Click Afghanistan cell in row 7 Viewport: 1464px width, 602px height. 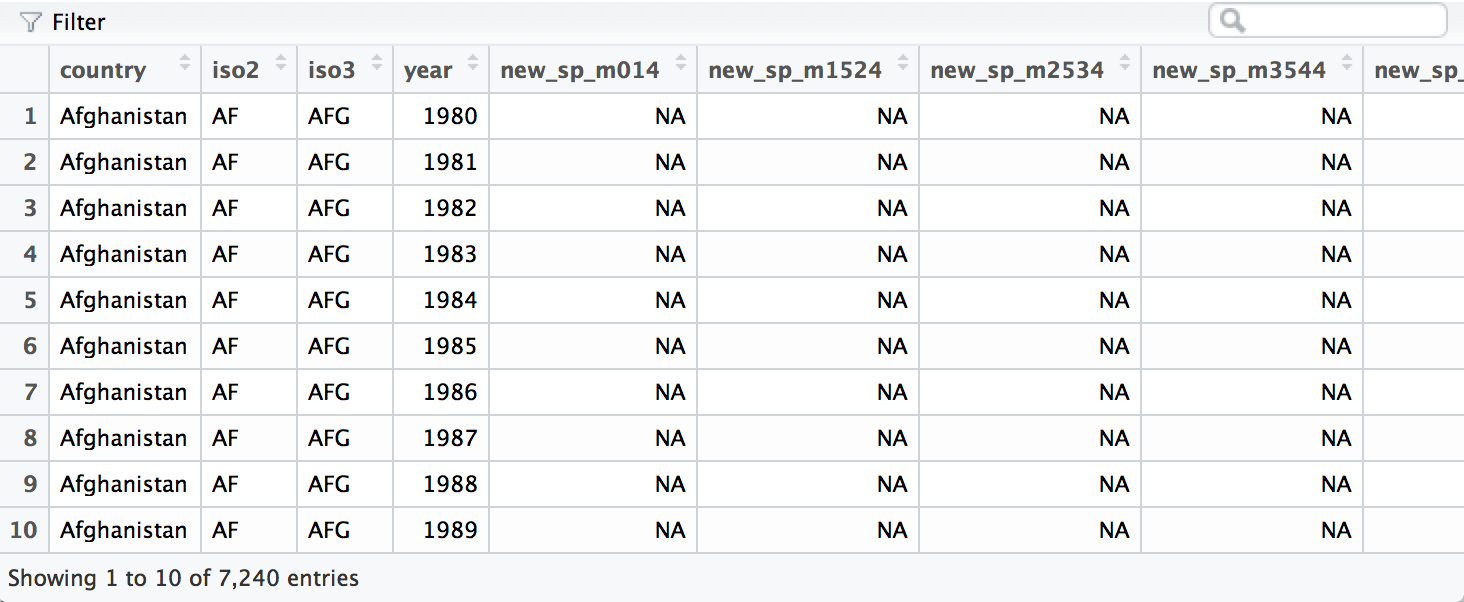point(123,392)
